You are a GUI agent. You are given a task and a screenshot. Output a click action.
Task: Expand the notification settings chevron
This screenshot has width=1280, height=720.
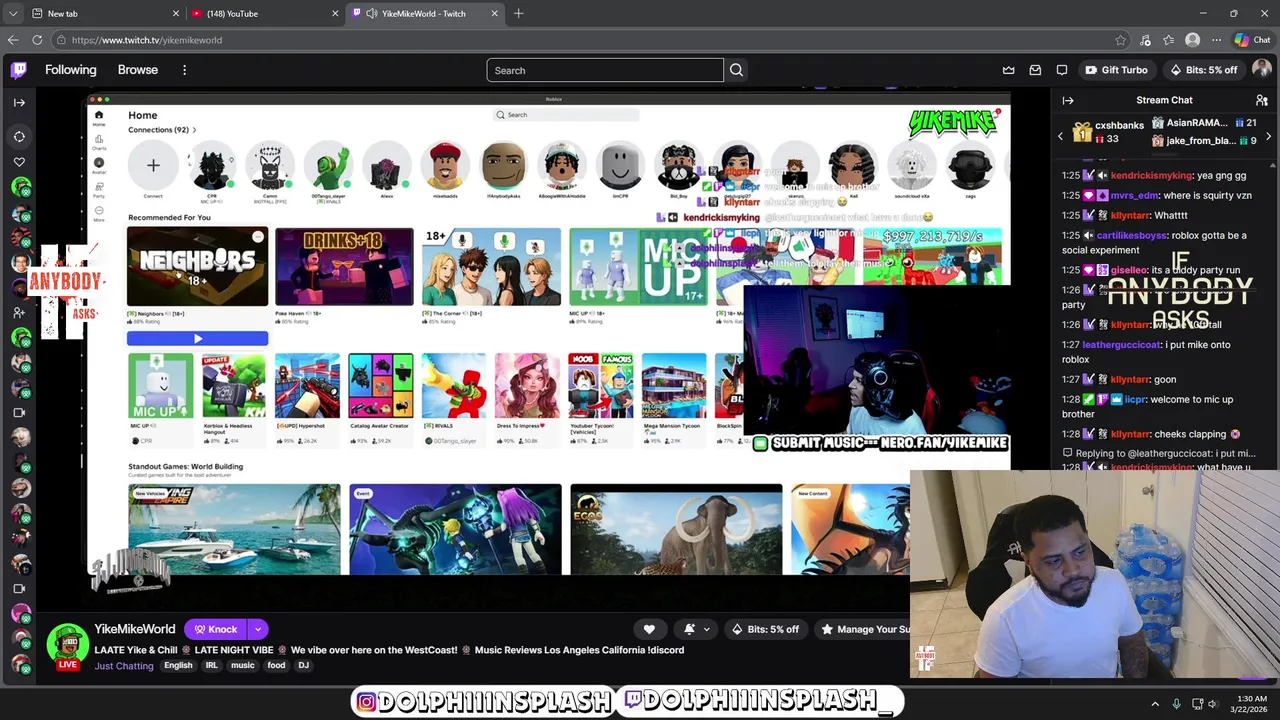[706, 629]
